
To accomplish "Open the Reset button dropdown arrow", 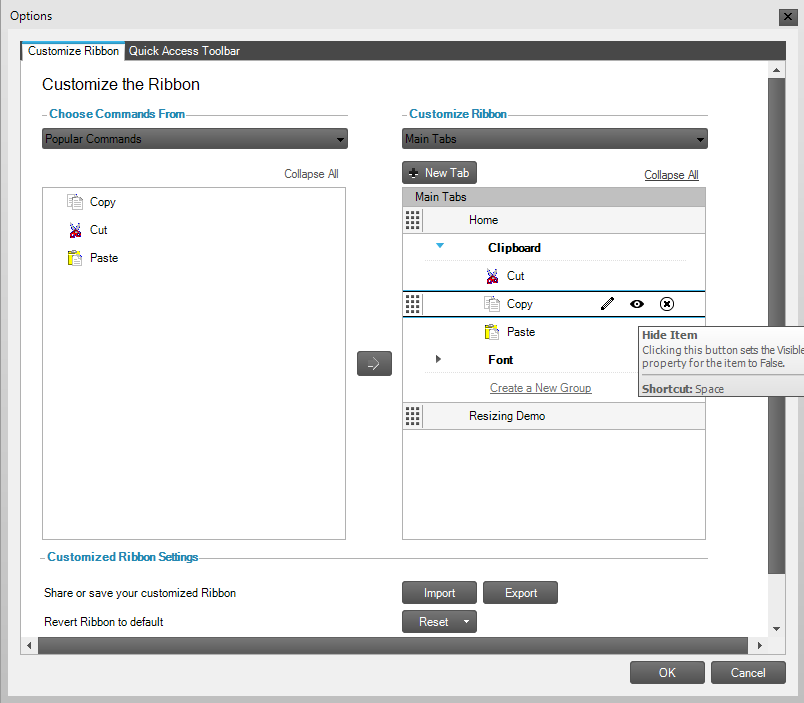I will (x=466, y=622).
